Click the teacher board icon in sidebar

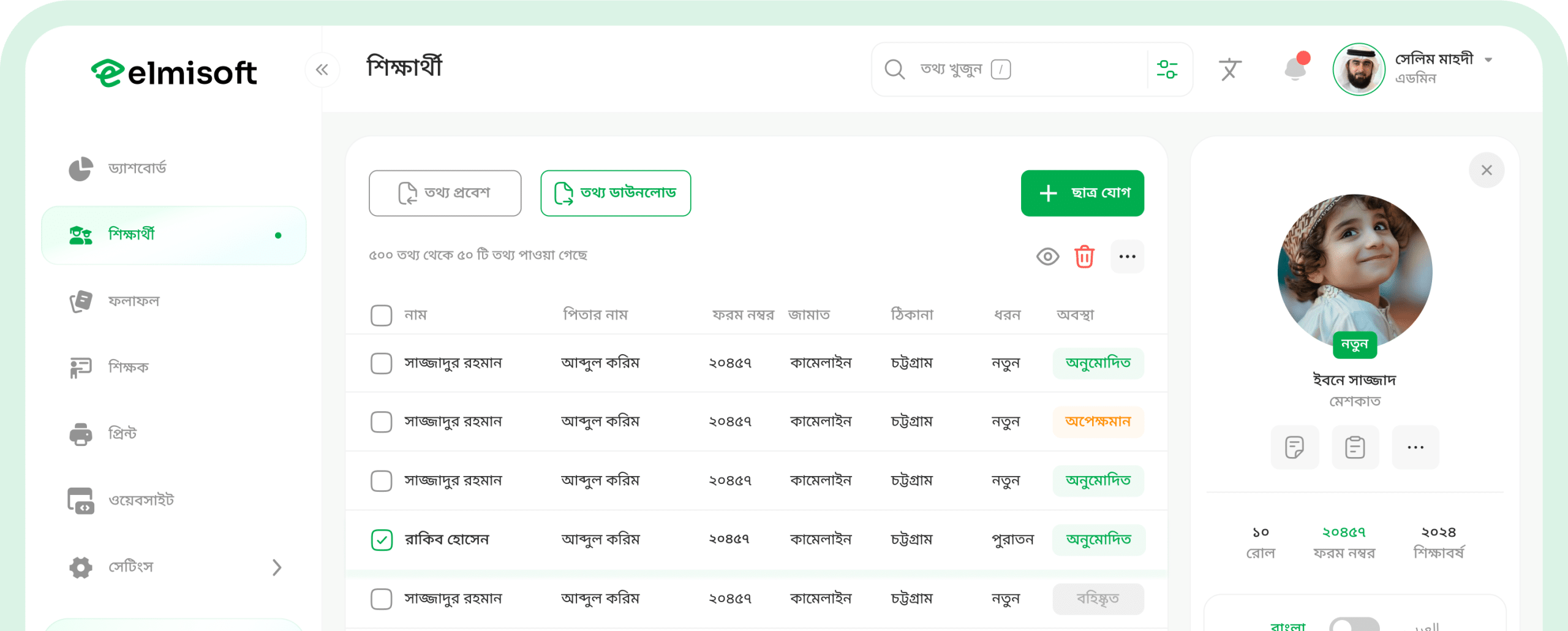click(81, 368)
